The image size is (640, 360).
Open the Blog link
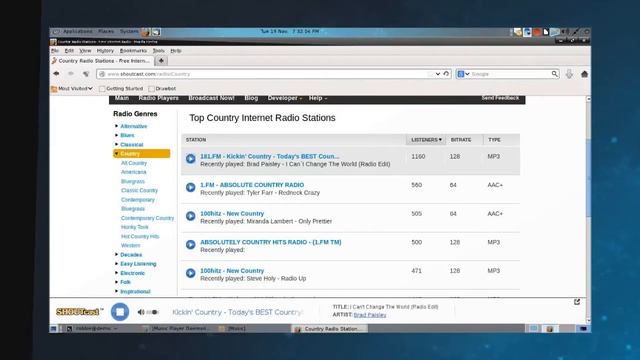coord(251,98)
